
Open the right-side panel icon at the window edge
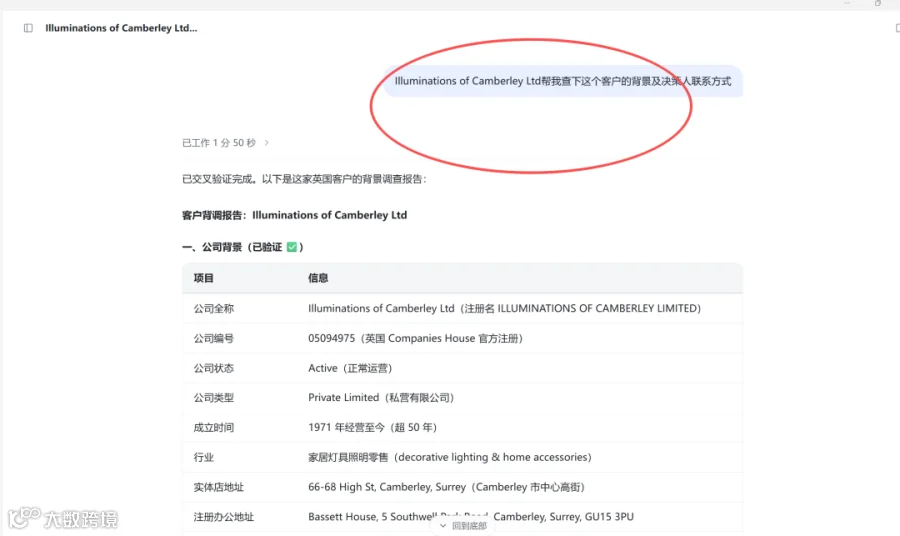[897, 28]
